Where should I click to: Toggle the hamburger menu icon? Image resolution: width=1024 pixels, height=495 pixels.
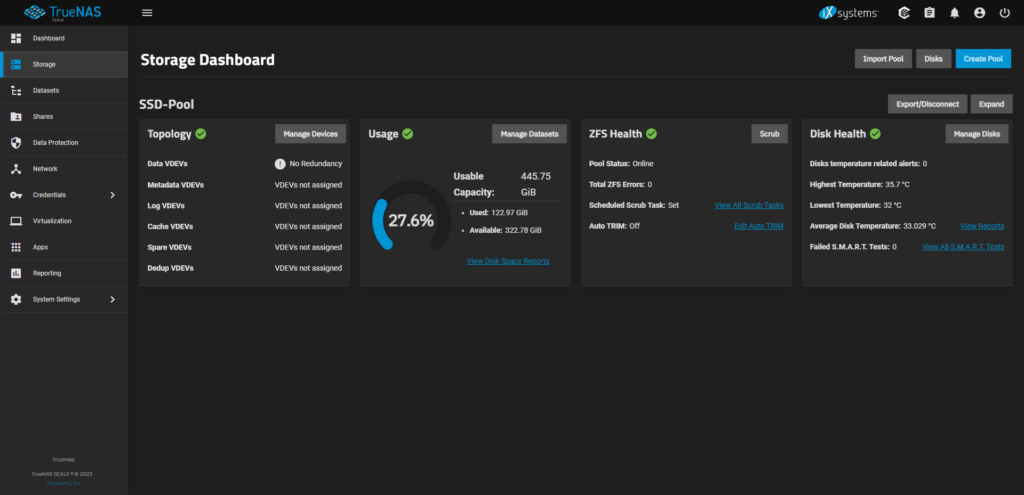coord(147,13)
